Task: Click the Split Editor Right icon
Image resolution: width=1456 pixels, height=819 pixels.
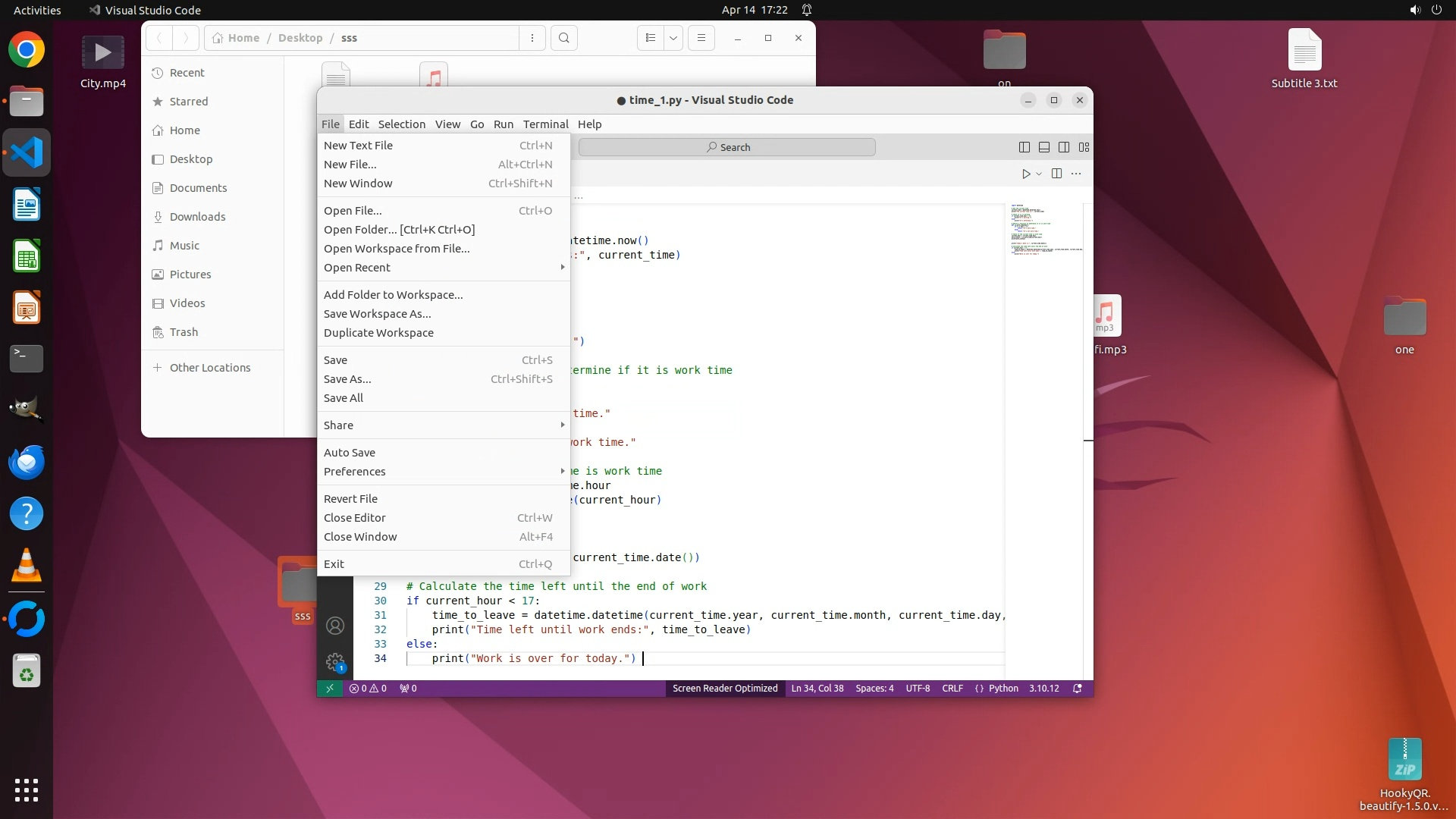Action: pyautogui.click(x=1056, y=174)
